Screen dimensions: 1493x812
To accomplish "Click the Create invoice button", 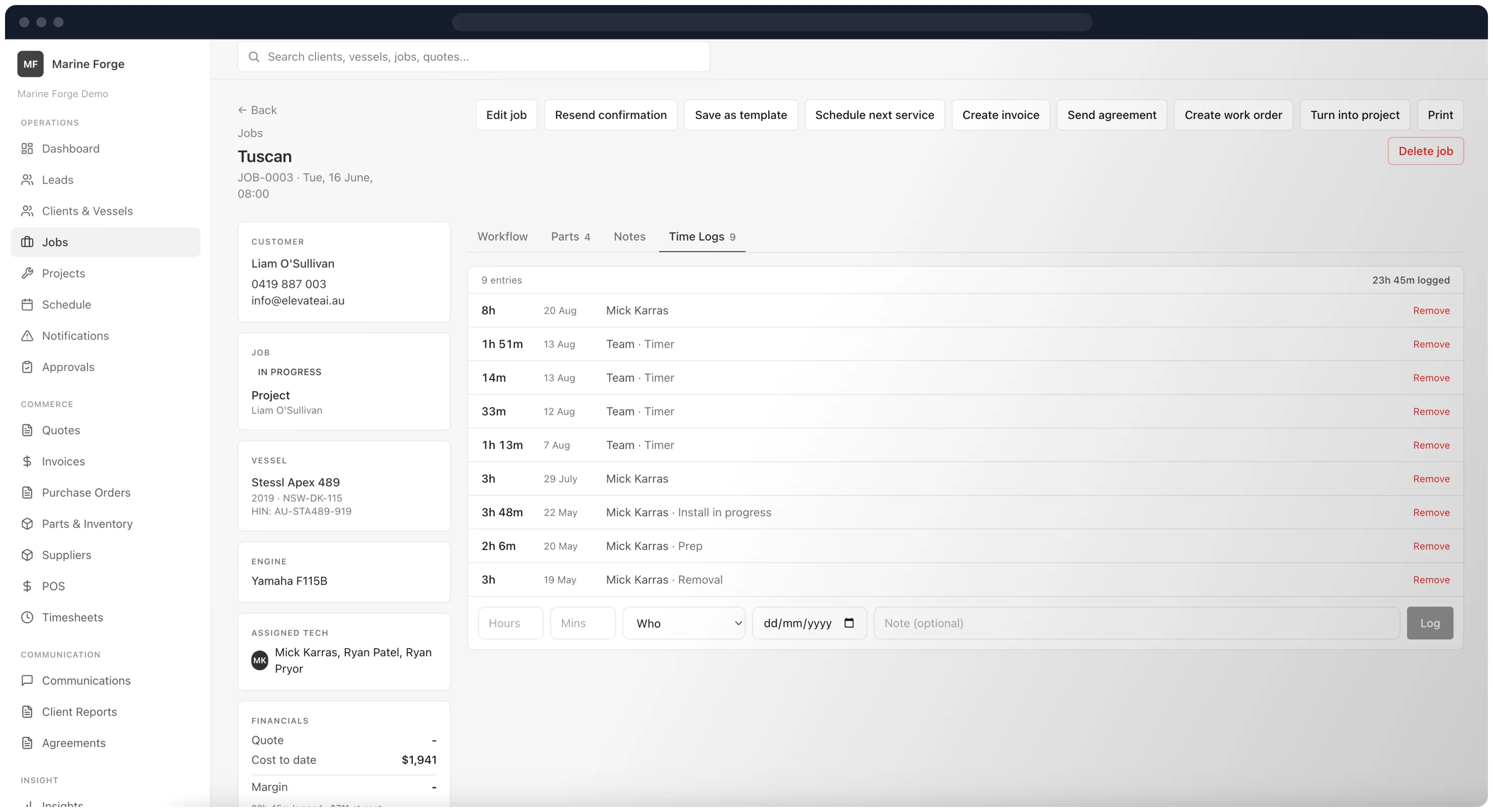I will click(x=1001, y=115).
